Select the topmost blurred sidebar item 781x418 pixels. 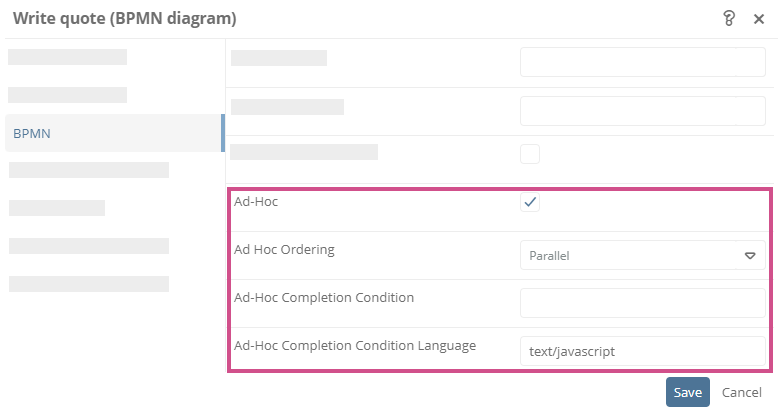click(x=67, y=57)
